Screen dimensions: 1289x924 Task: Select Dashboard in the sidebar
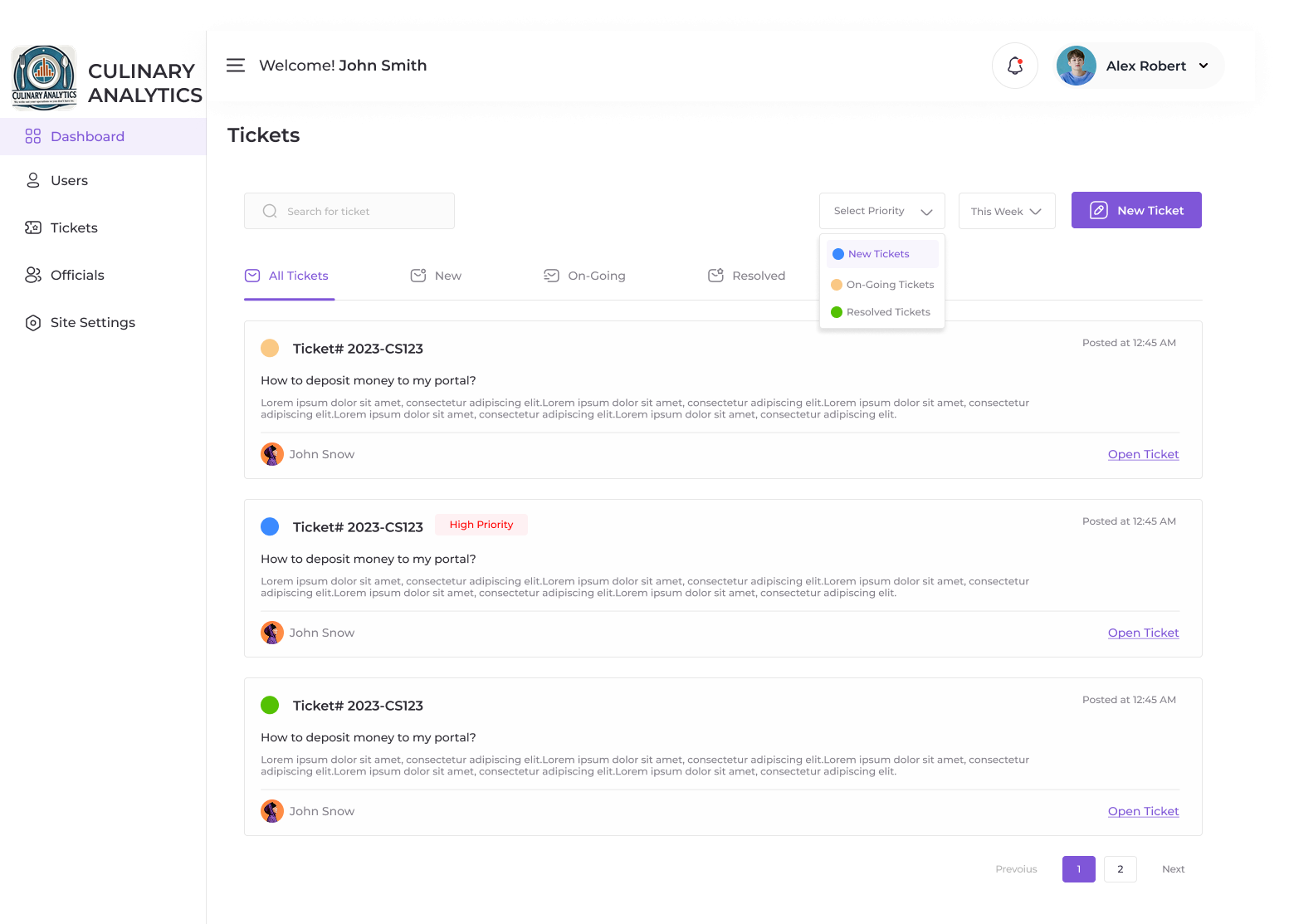click(87, 136)
